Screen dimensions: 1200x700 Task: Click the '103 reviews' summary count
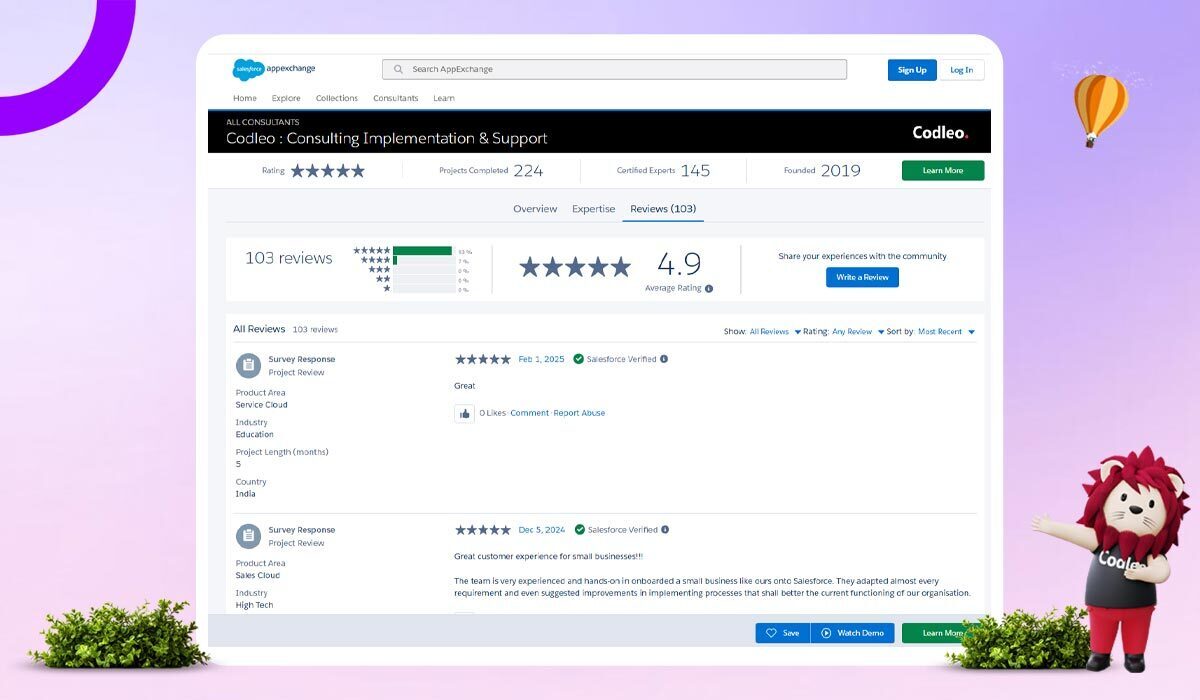[289, 258]
